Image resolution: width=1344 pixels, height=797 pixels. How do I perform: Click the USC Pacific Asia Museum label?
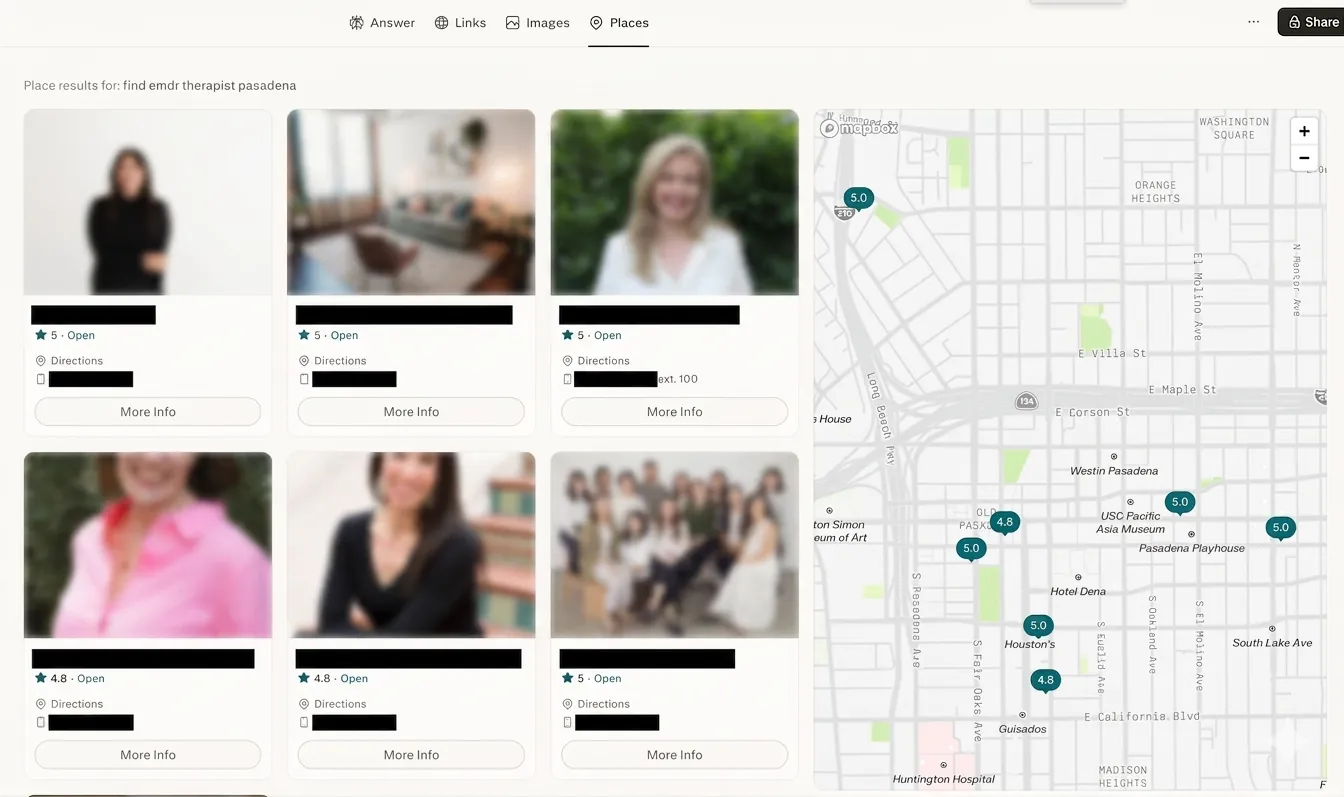(1130, 522)
